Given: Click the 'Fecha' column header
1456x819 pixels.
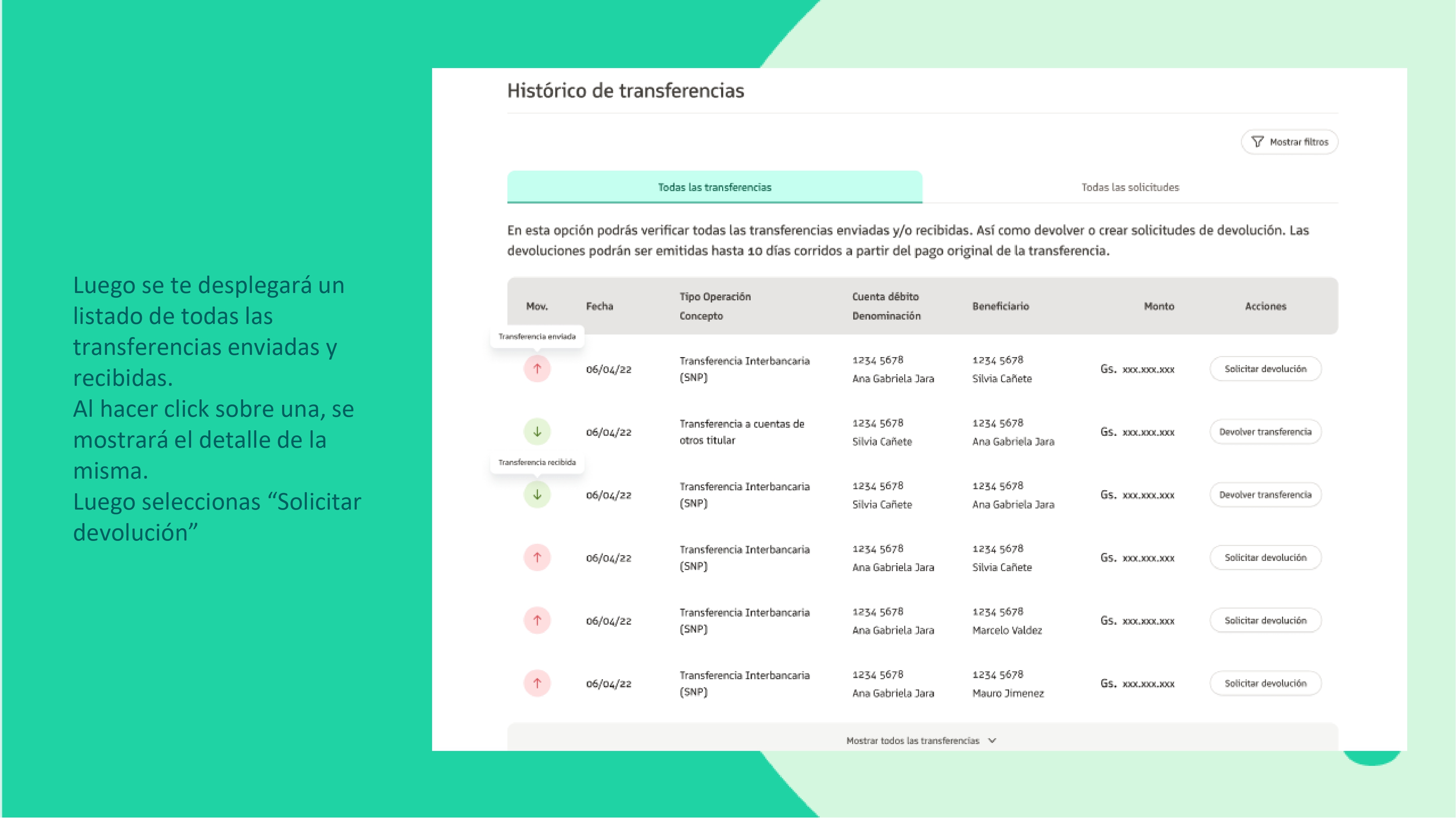Looking at the screenshot, I should (600, 306).
